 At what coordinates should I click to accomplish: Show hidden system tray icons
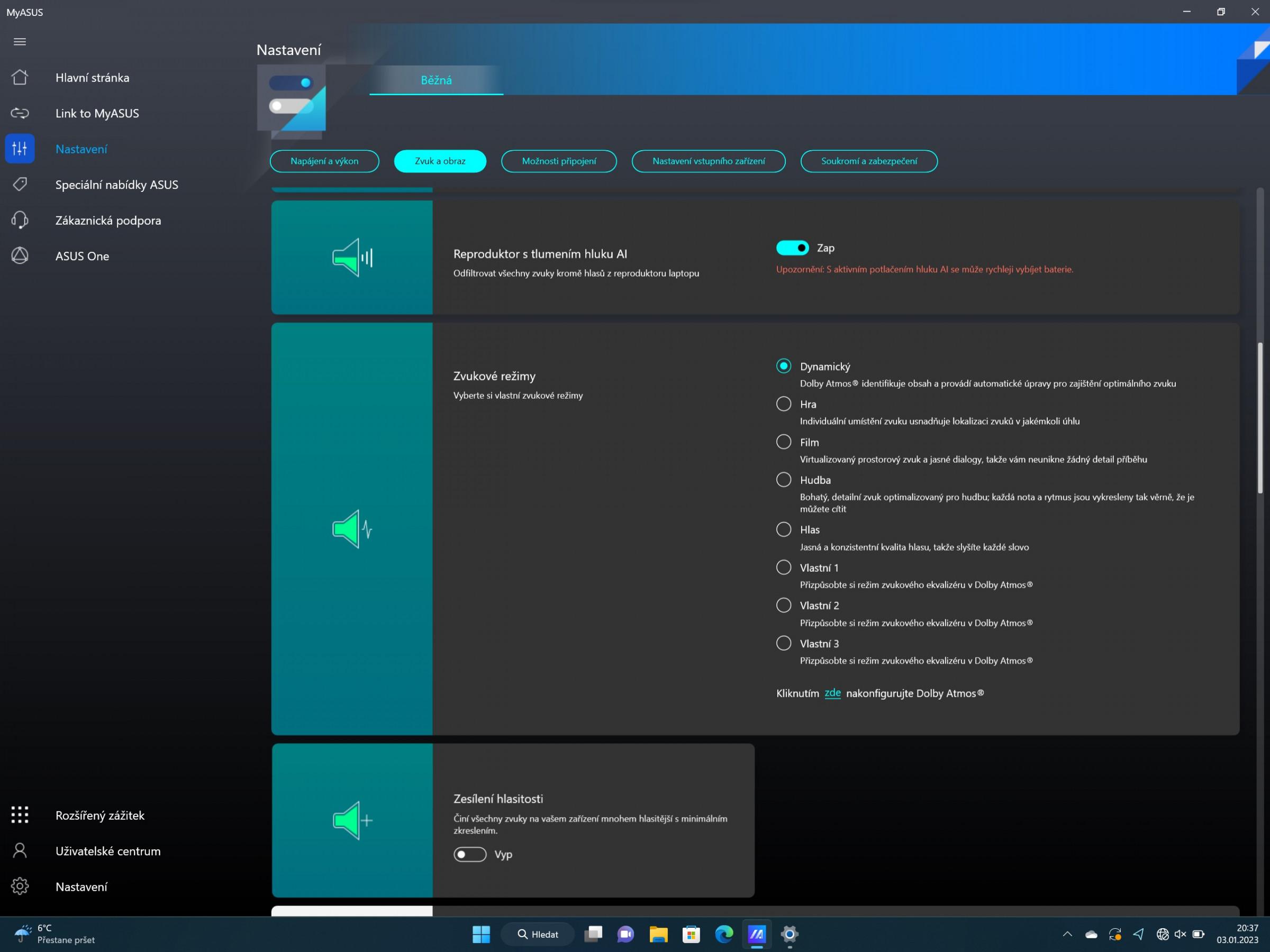(1067, 933)
